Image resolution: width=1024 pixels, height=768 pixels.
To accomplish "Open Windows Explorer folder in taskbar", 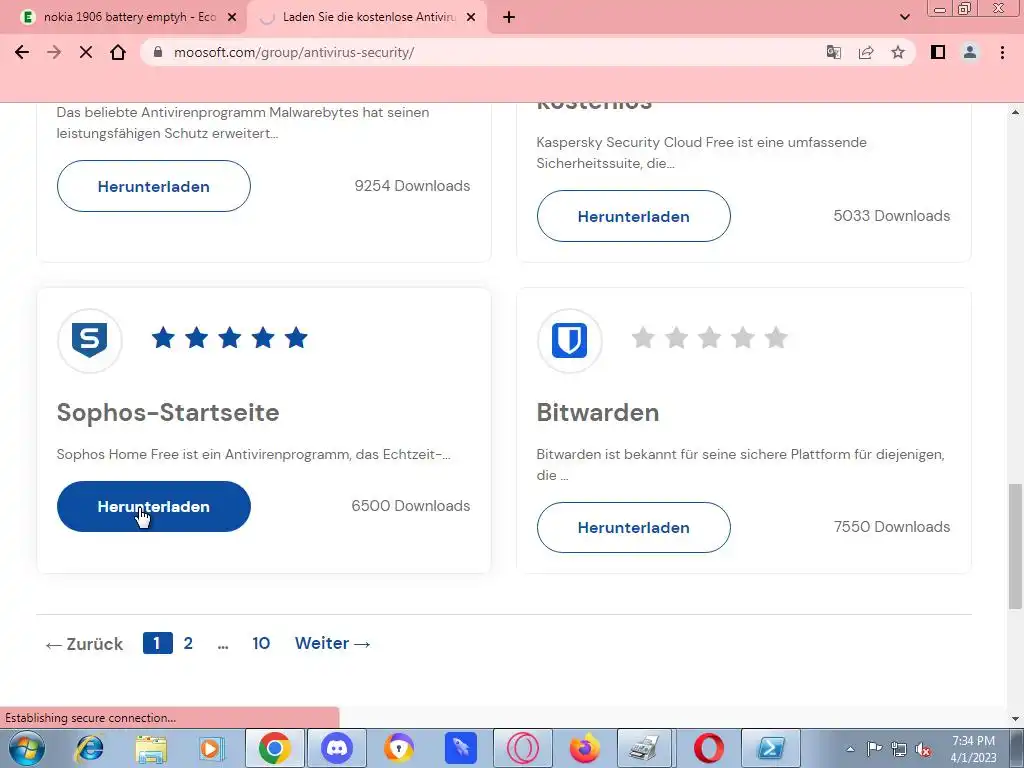I will pos(151,748).
